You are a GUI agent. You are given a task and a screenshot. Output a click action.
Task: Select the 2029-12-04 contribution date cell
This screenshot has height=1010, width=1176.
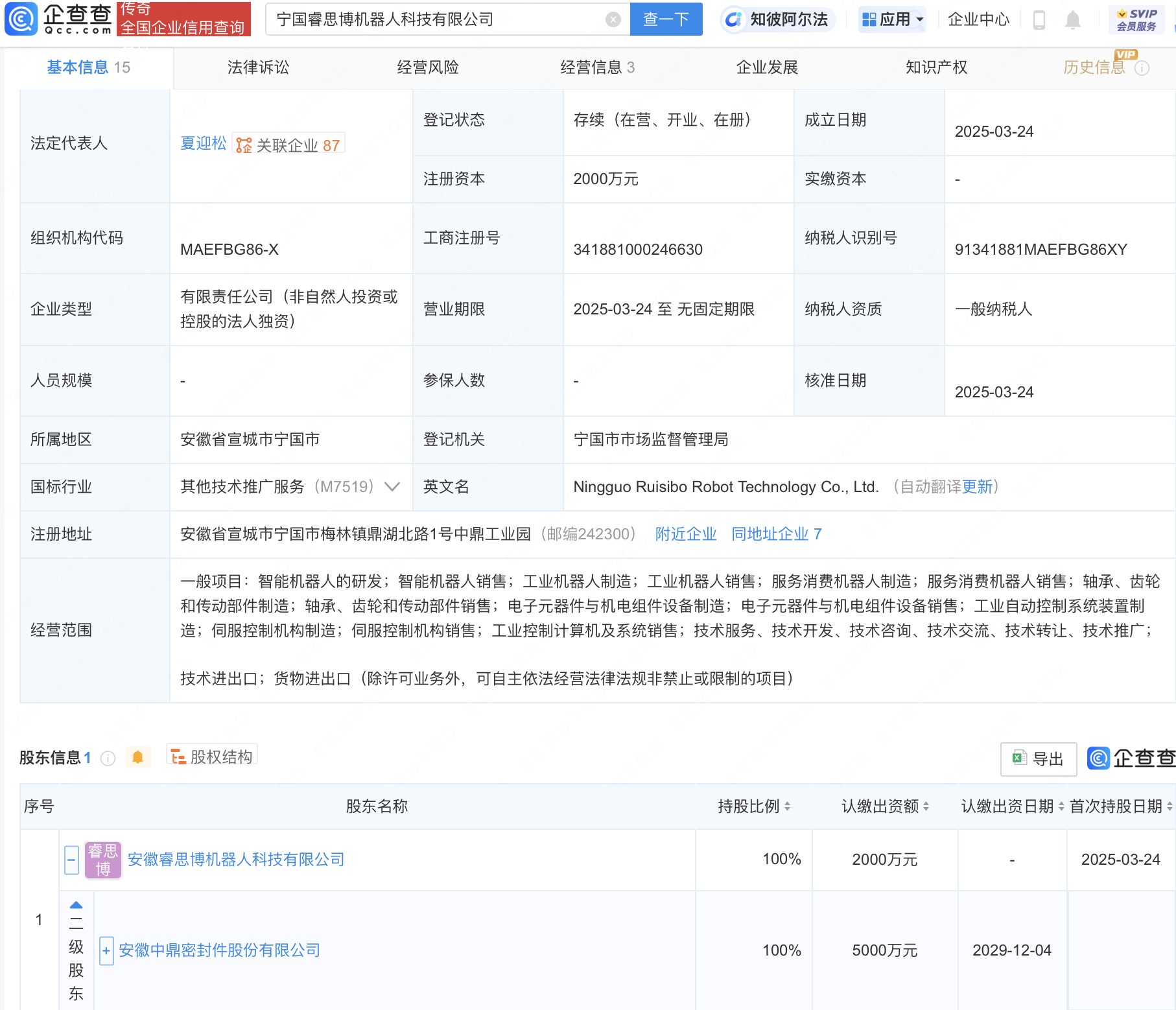1012,950
